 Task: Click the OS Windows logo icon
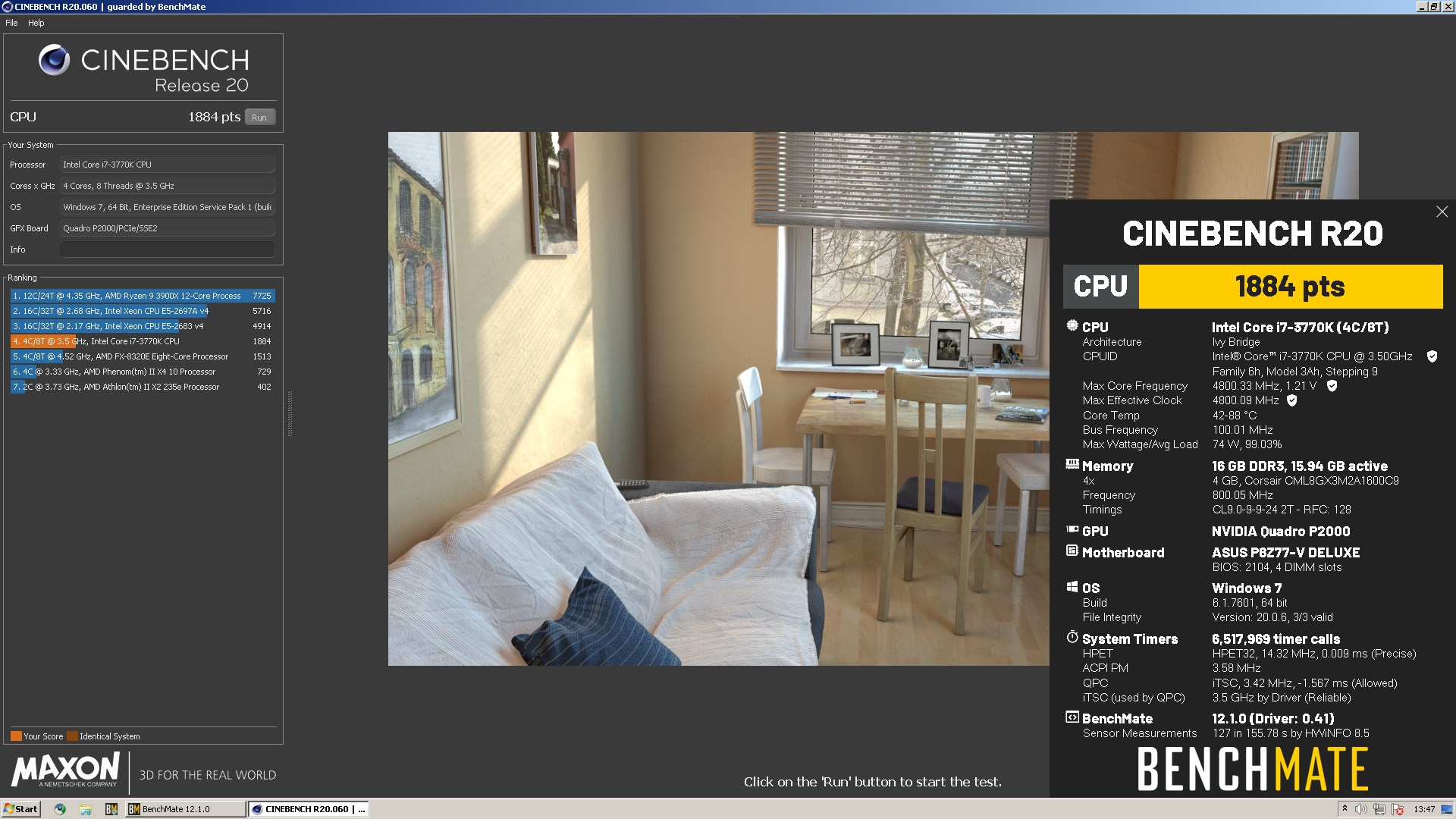tap(1072, 586)
